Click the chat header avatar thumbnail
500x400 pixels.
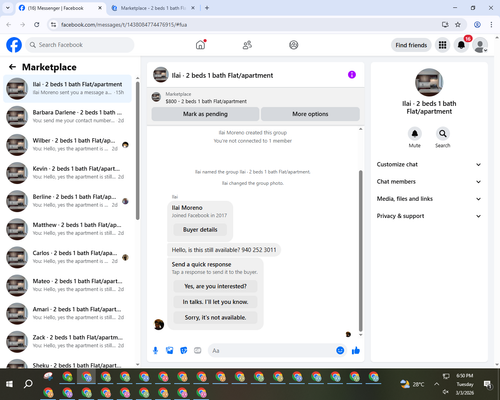(x=161, y=75)
